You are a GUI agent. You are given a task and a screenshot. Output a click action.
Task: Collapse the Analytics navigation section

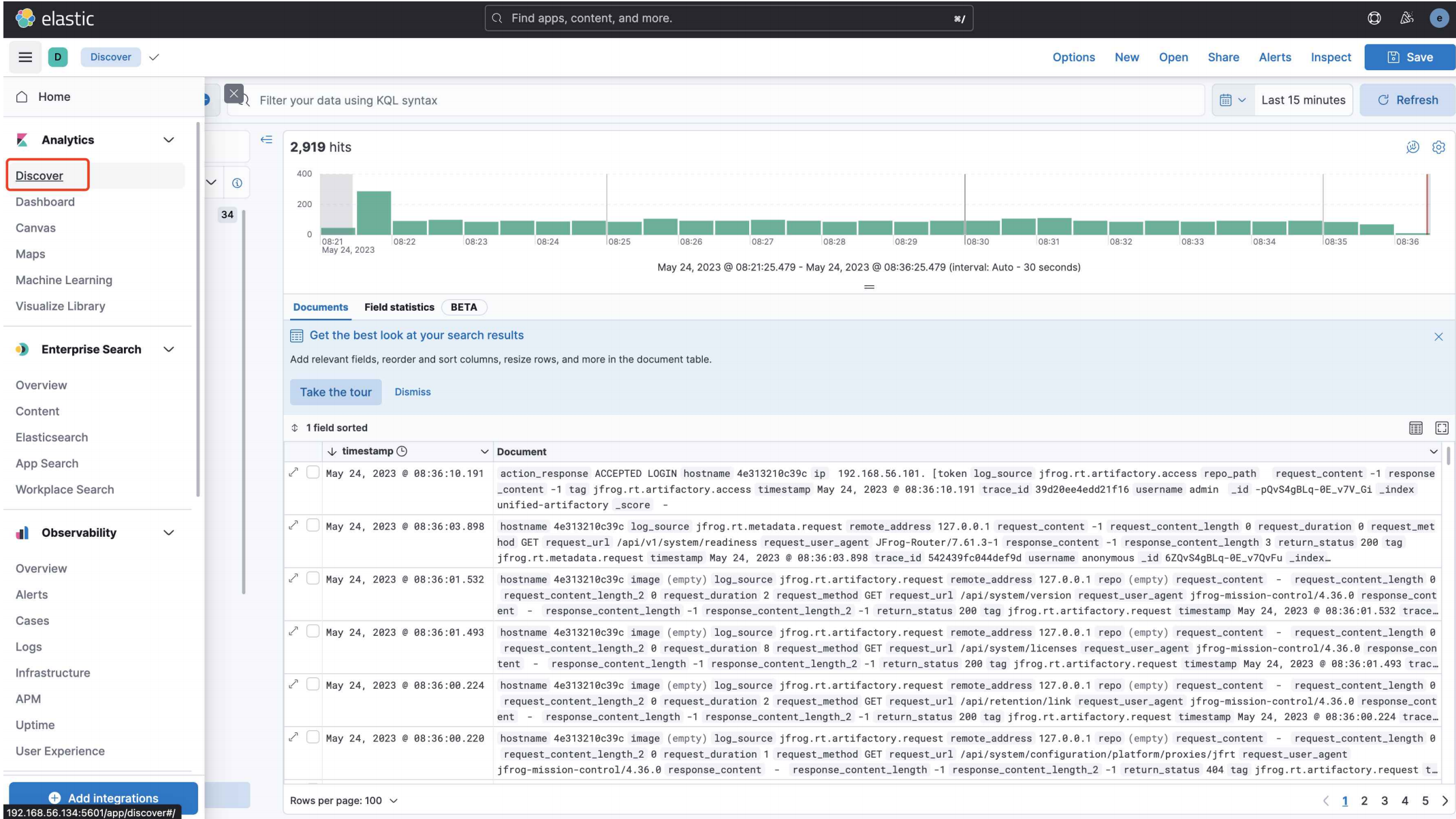coord(168,140)
